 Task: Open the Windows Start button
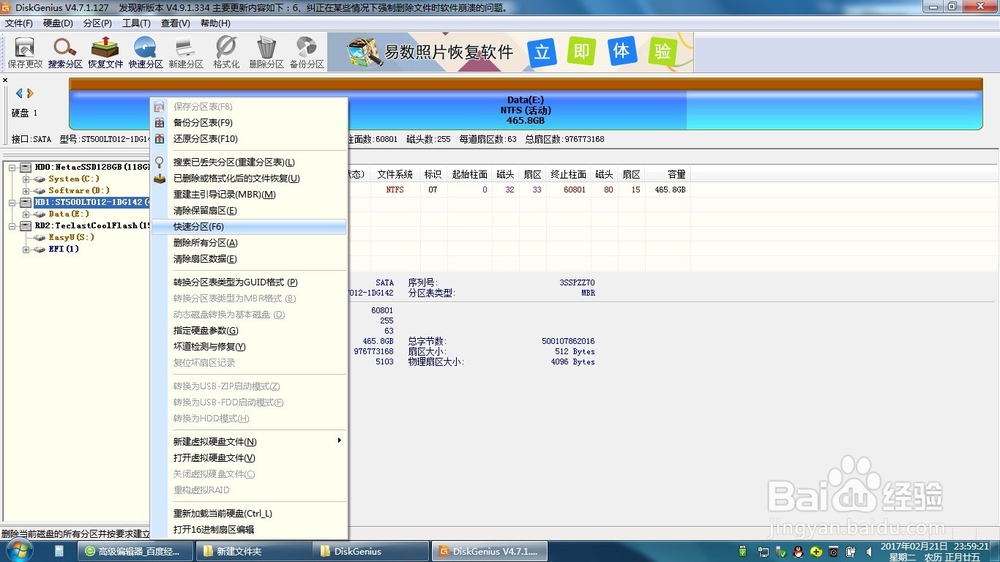[x=17, y=551]
